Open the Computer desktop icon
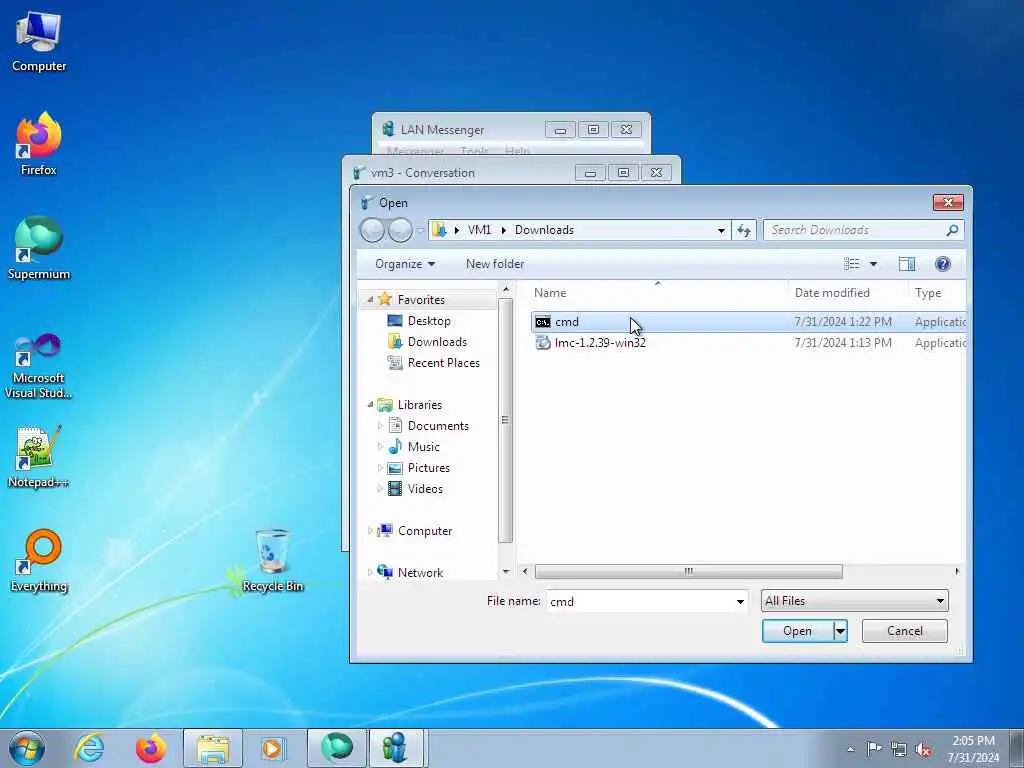Screen dimensions: 1024x768 (39, 42)
